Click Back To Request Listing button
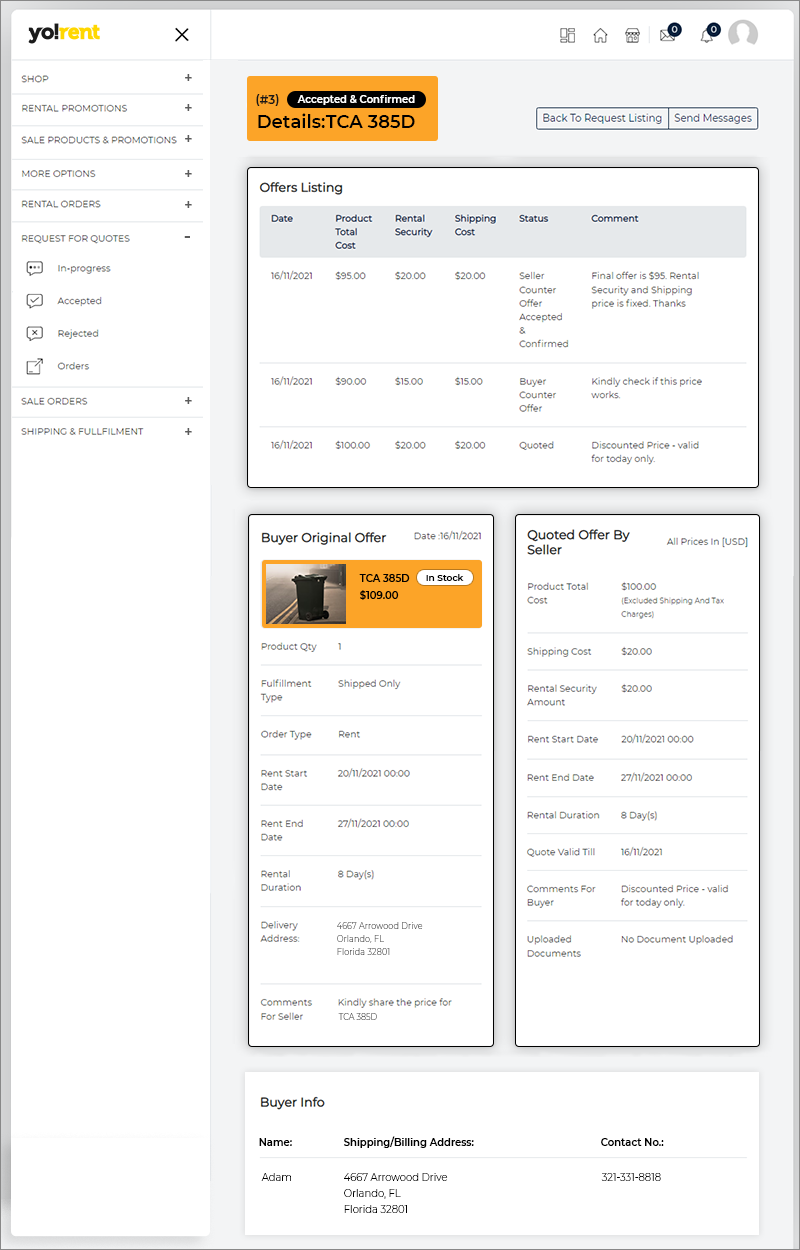The image size is (800, 1250). coord(602,118)
